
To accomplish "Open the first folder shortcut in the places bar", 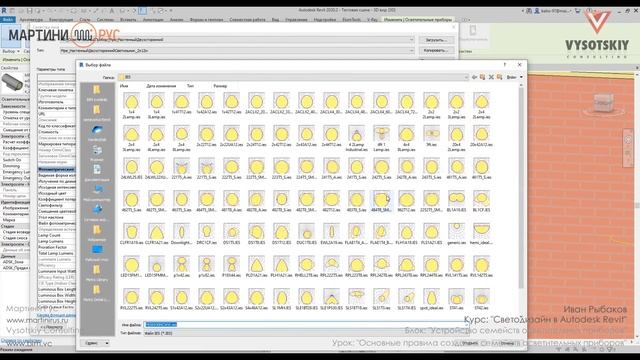I will pyautogui.click(x=97, y=93).
